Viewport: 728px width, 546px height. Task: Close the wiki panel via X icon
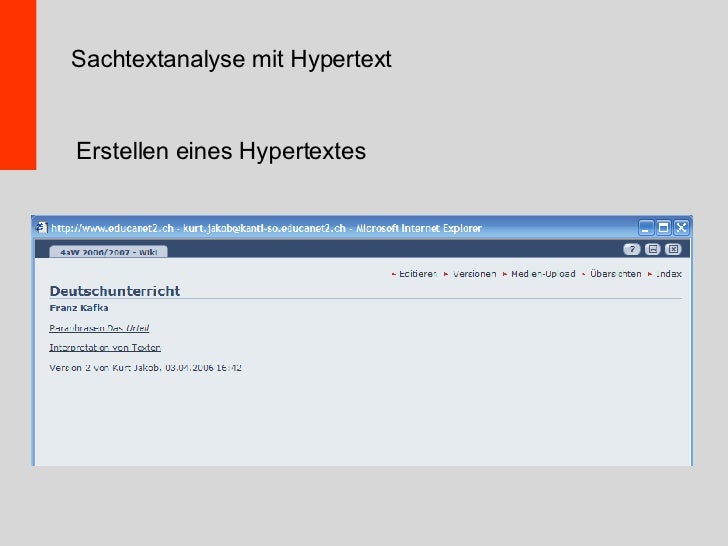pyautogui.click(x=673, y=249)
